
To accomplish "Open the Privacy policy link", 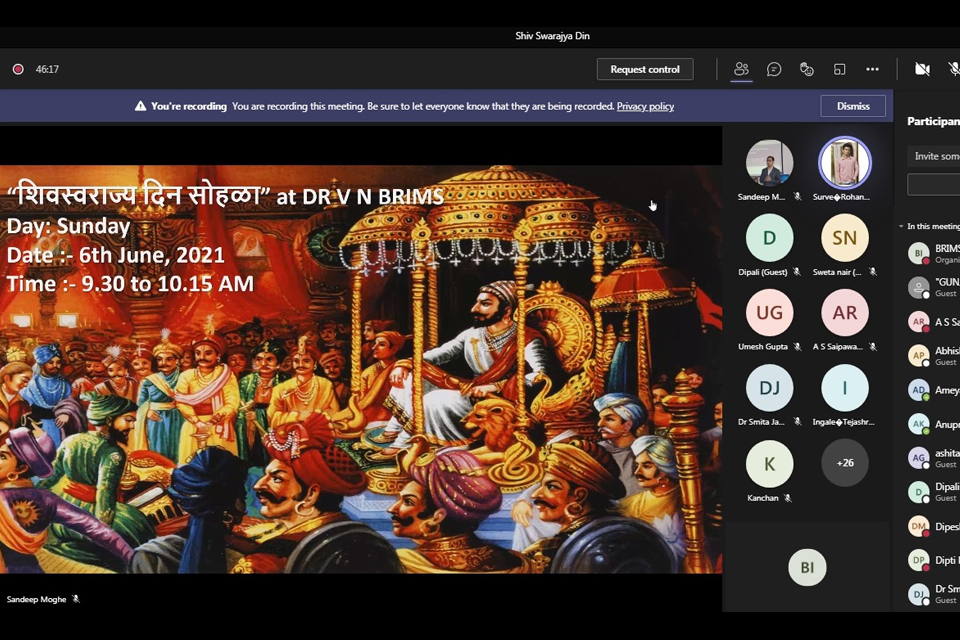I will (645, 106).
